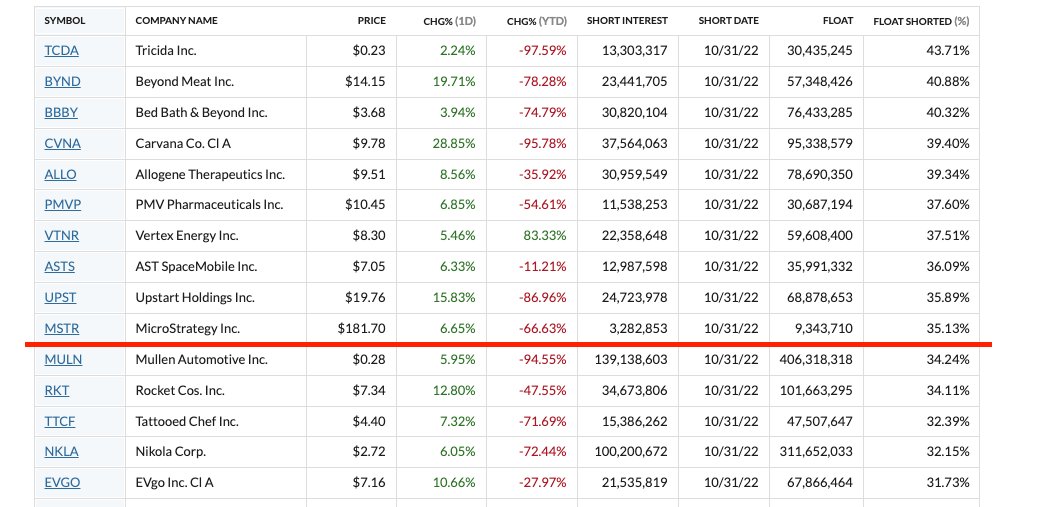The height and width of the screenshot is (507, 1043).
Task: Click the 28.85% Carvana daily change
Action: click(454, 144)
